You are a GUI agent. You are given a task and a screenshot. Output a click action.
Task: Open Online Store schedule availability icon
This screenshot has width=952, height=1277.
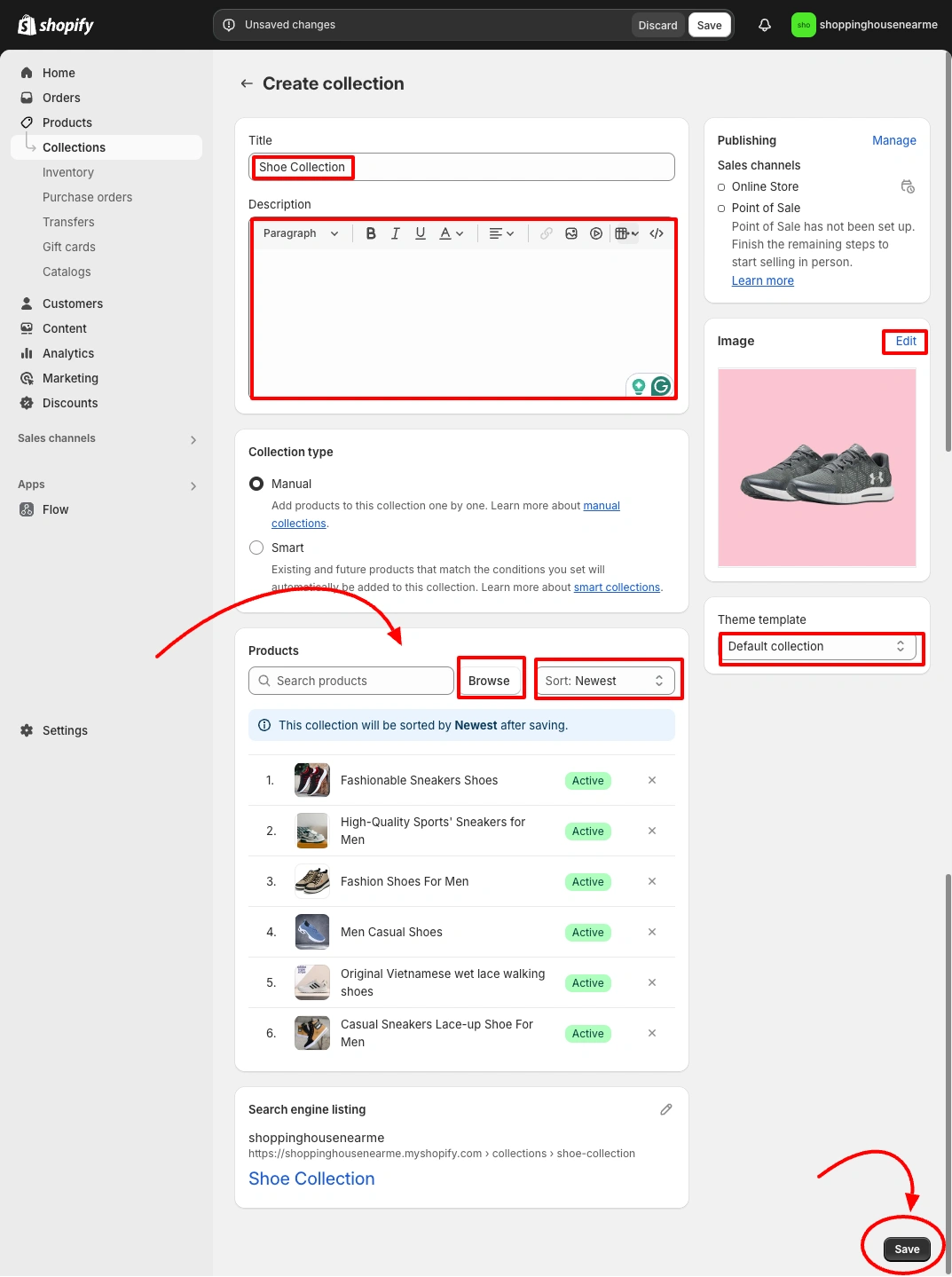click(908, 186)
